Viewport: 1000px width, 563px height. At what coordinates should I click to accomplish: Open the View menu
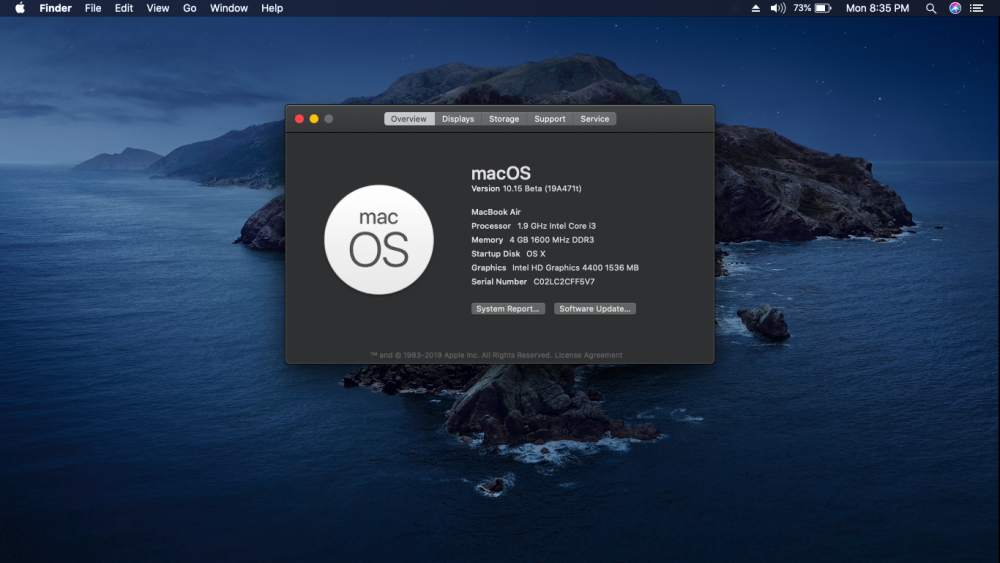coord(158,8)
